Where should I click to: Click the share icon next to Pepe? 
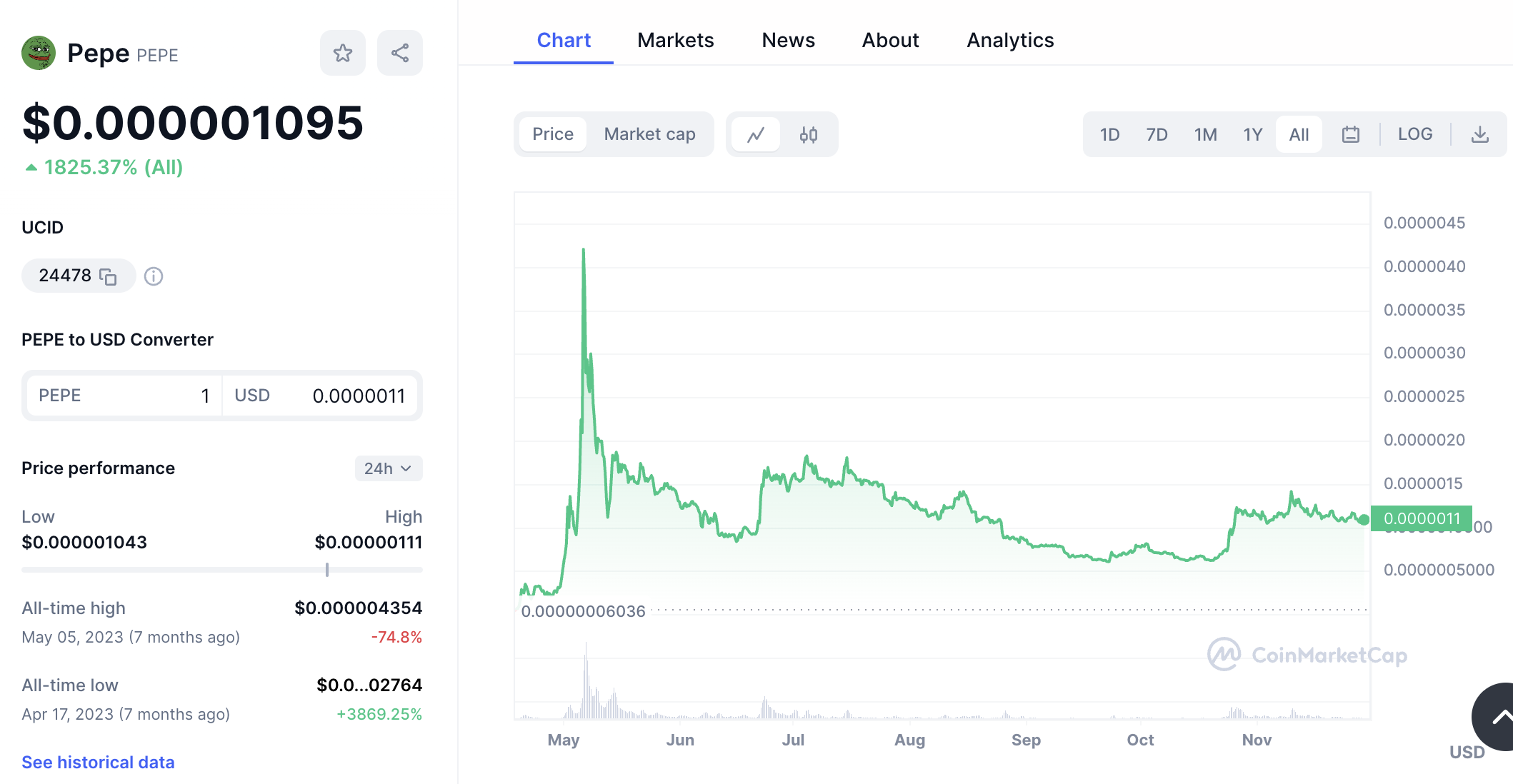(400, 53)
